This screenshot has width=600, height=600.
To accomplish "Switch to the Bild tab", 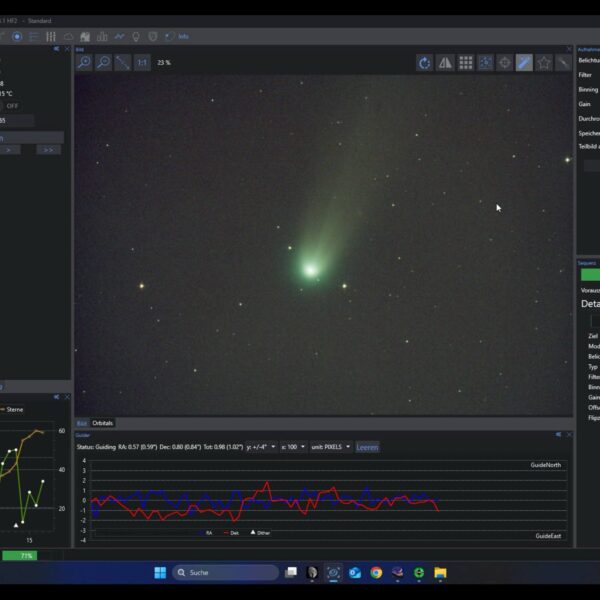I will [x=82, y=423].
